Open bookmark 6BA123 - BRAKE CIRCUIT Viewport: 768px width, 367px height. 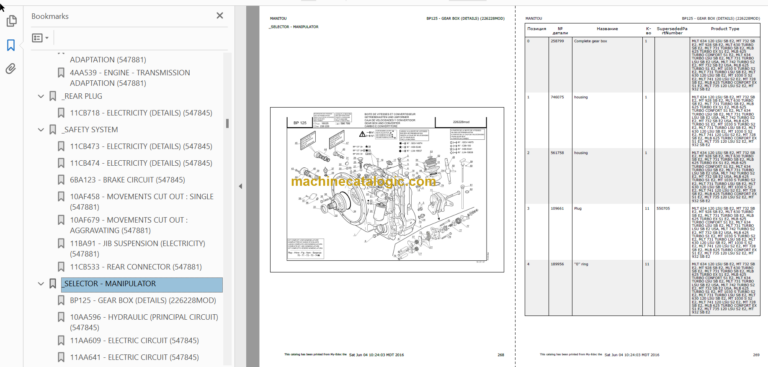127,180
